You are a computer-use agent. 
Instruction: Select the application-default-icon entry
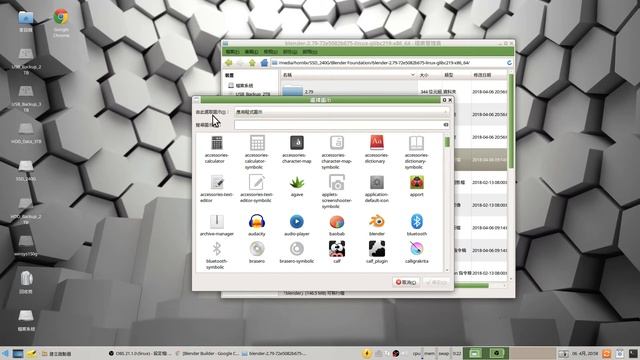coord(377,182)
